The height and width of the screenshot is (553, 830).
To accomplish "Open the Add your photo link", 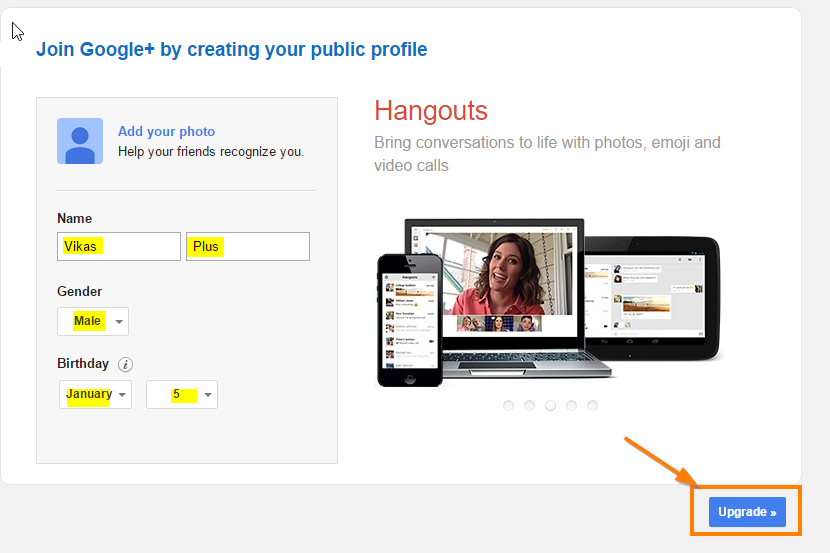I will pos(166,131).
